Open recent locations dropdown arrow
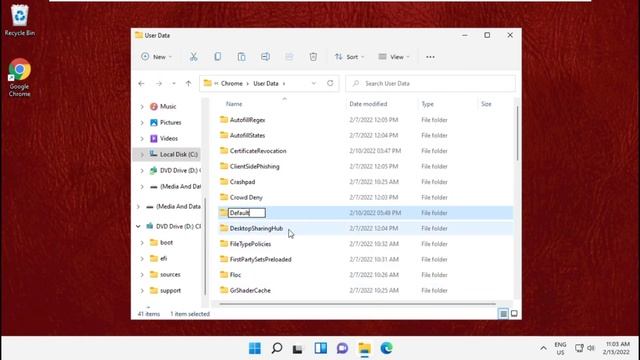This screenshot has height=360, width=640. pos(173,83)
